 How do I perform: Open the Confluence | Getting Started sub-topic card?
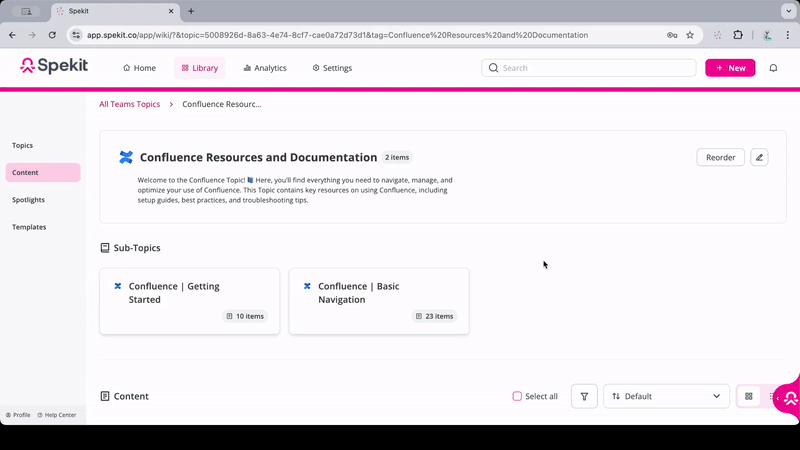point(190,301)
